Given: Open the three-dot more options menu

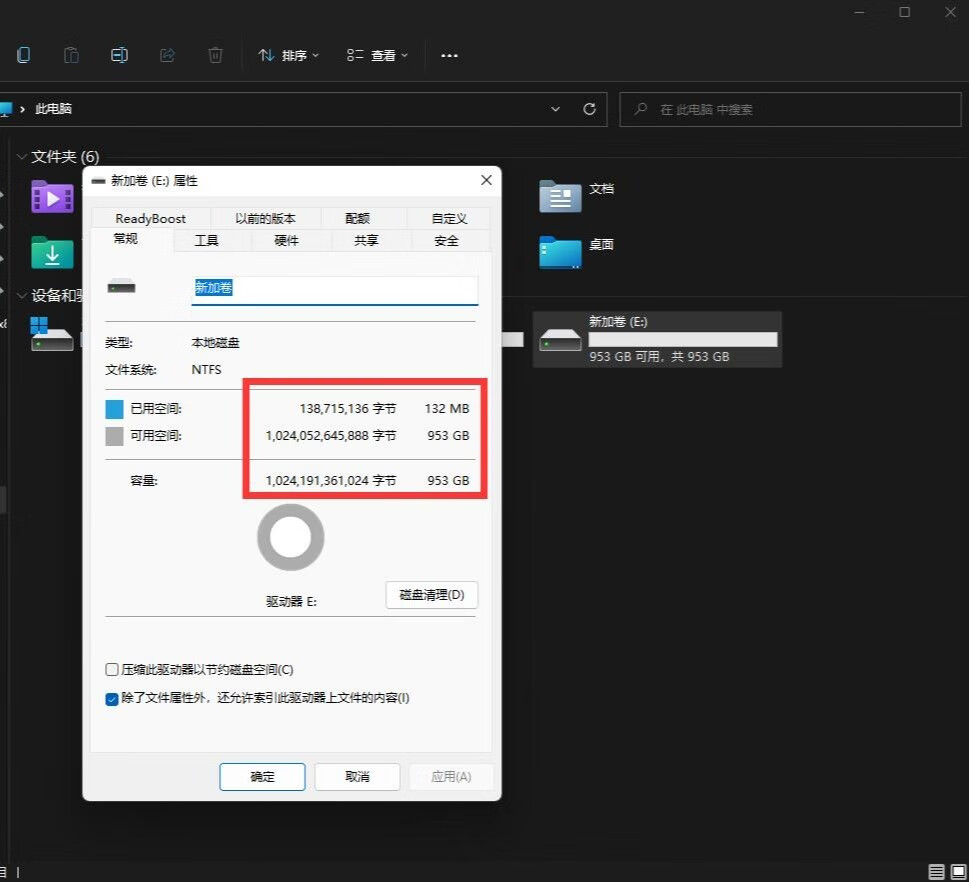Looking at the screenshot, I should (449, 56).
